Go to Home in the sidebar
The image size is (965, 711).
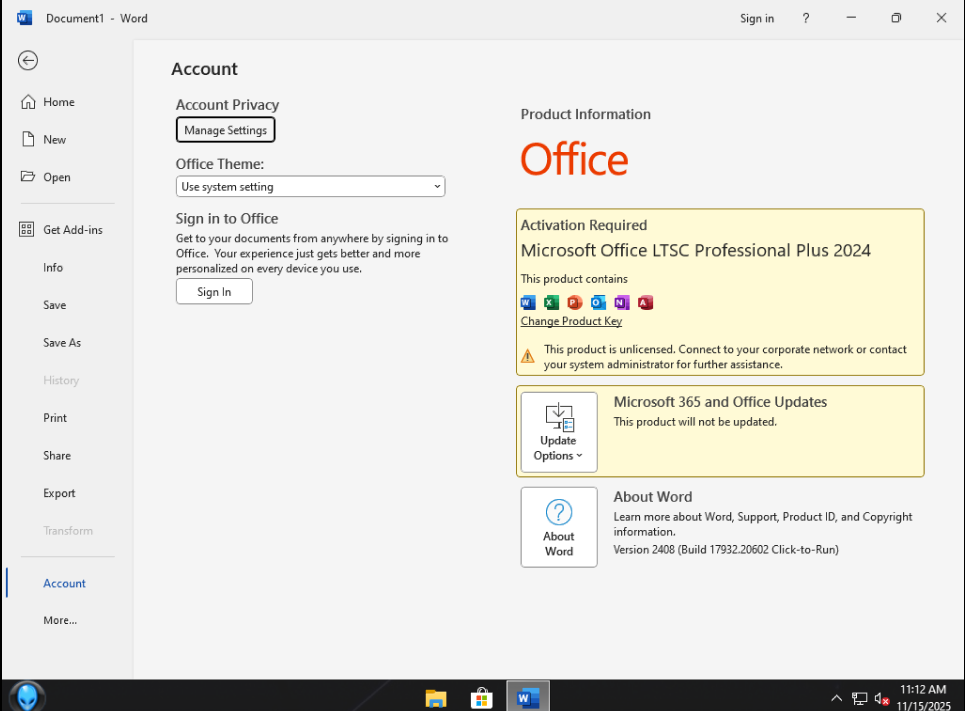coord(58,102)
